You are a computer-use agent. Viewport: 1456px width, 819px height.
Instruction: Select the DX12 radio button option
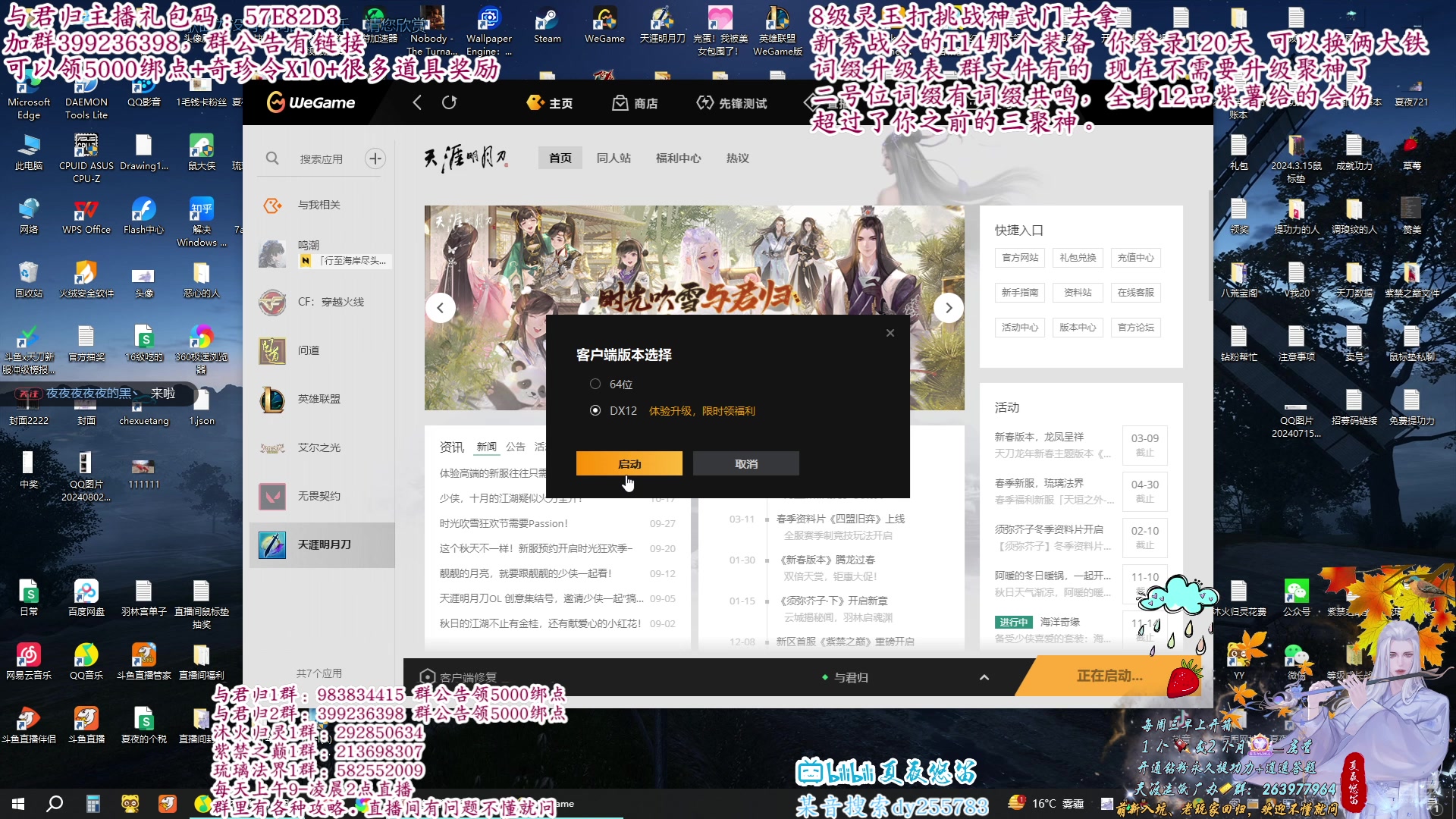click(596, 410)
